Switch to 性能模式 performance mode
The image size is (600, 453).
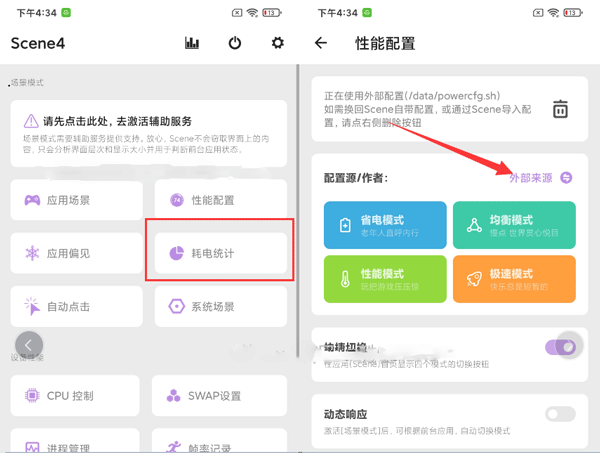[x=385, y=278]
